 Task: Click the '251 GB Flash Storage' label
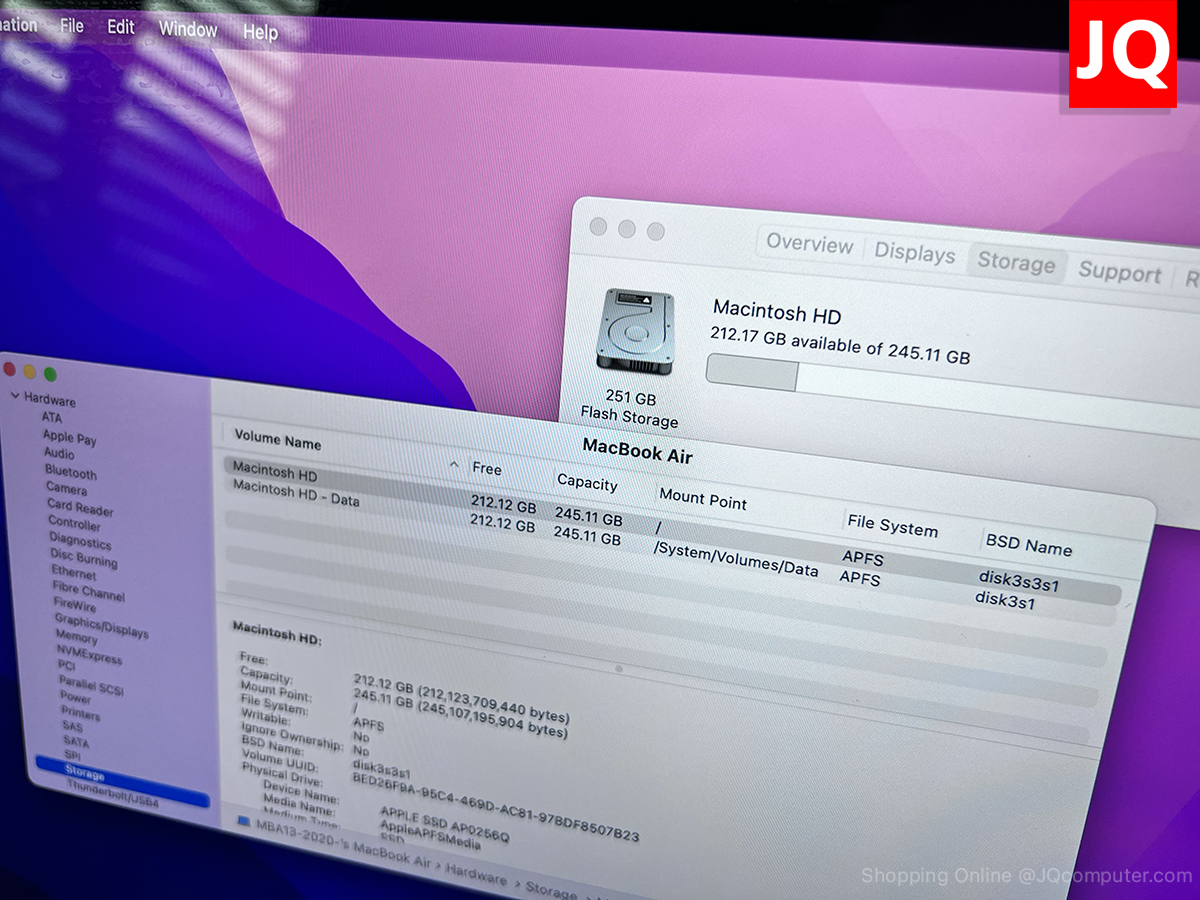[x=630, y=408]
